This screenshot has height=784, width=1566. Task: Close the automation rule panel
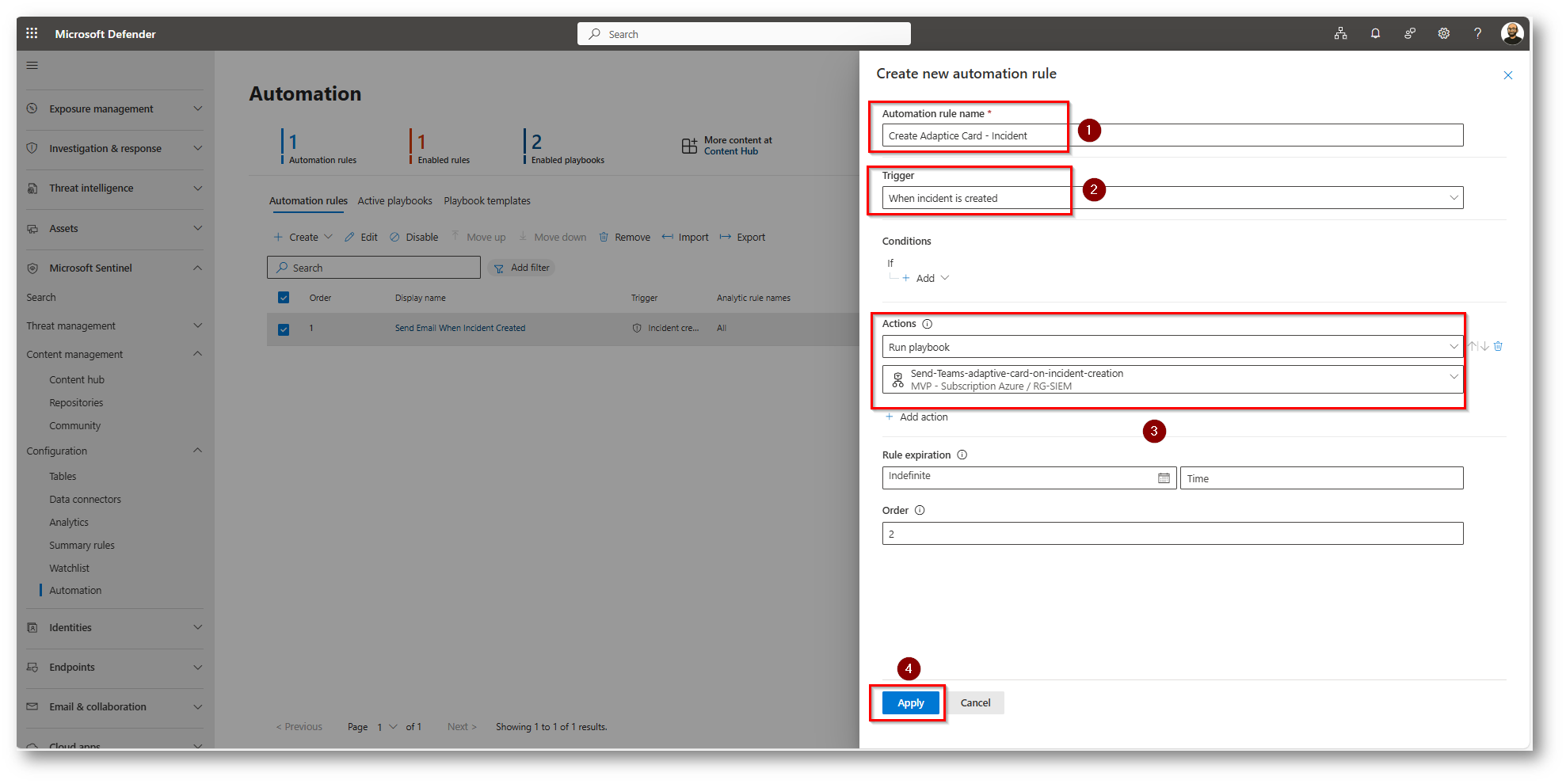(x=1507, y=75)
